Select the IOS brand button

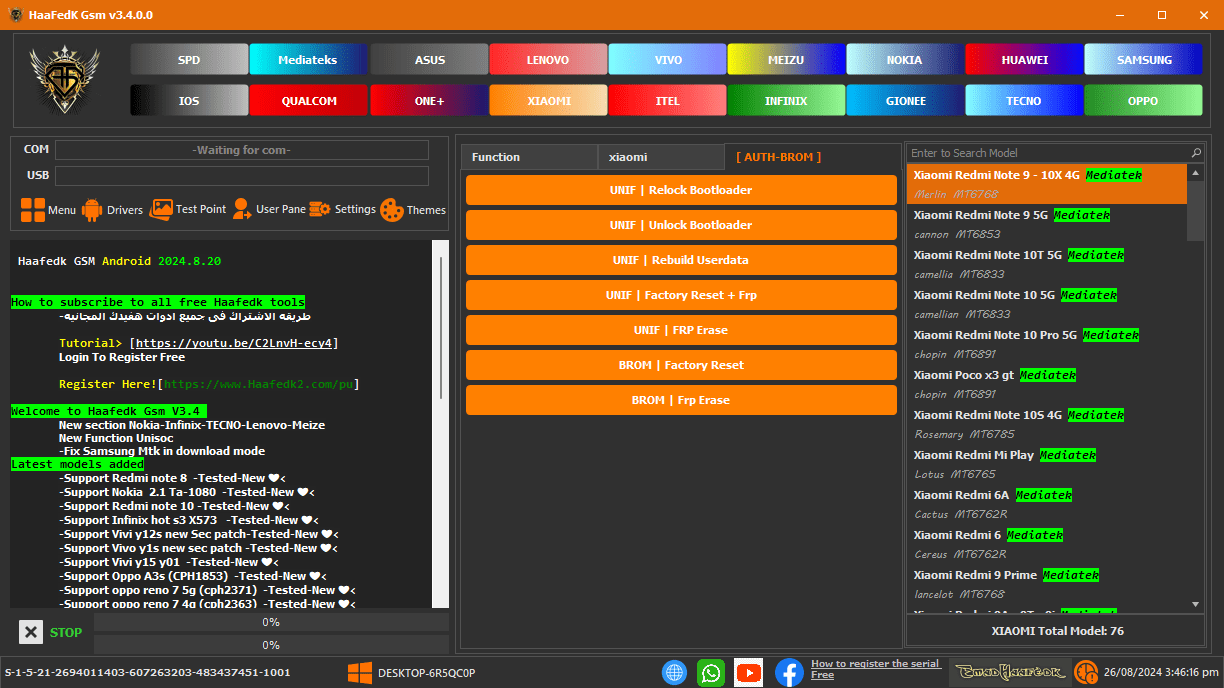pyautogui.click(x=189, y=100)
